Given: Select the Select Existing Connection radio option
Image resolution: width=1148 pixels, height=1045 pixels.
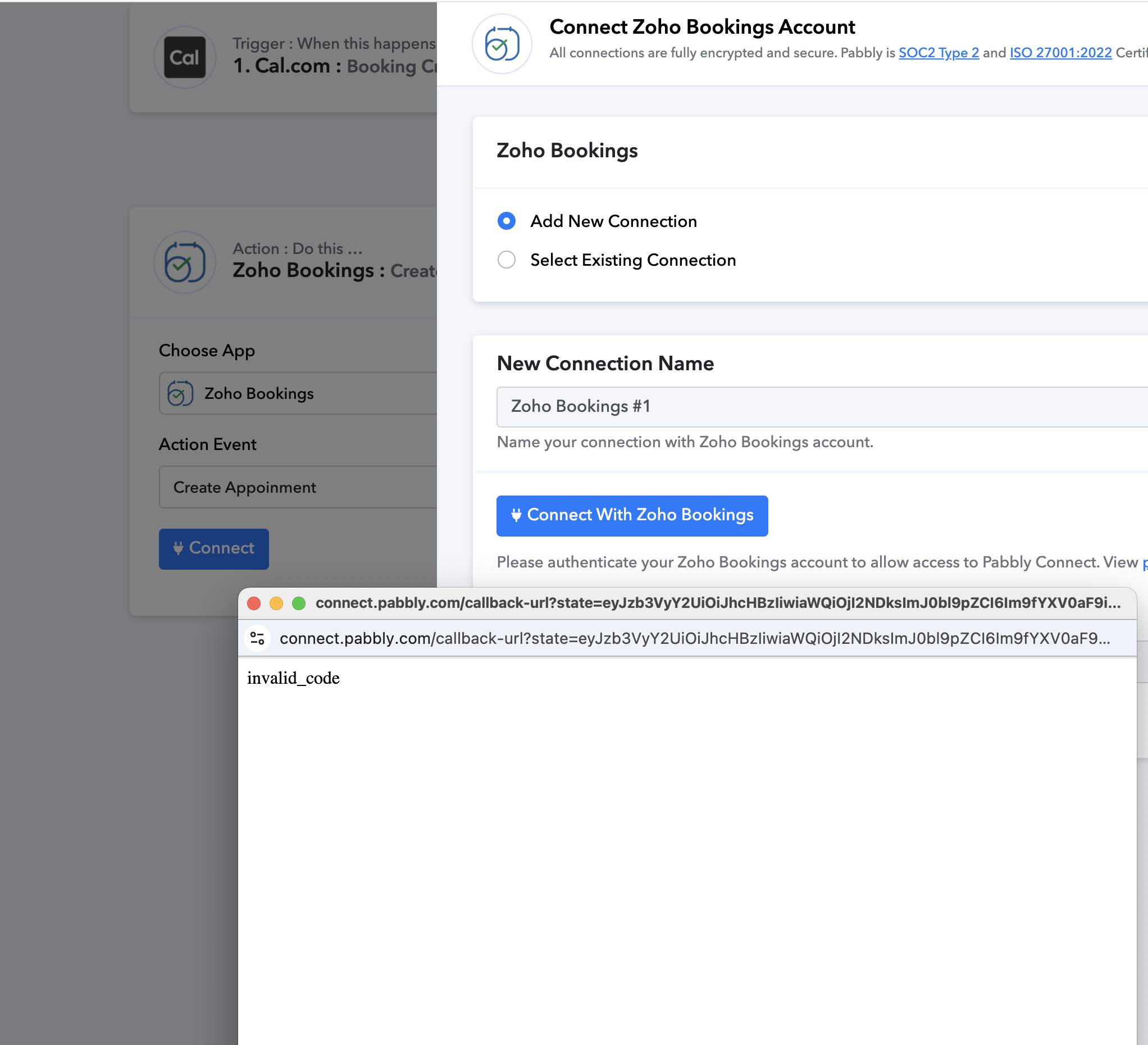Looking at the screenshot, I should click(506, 260).
